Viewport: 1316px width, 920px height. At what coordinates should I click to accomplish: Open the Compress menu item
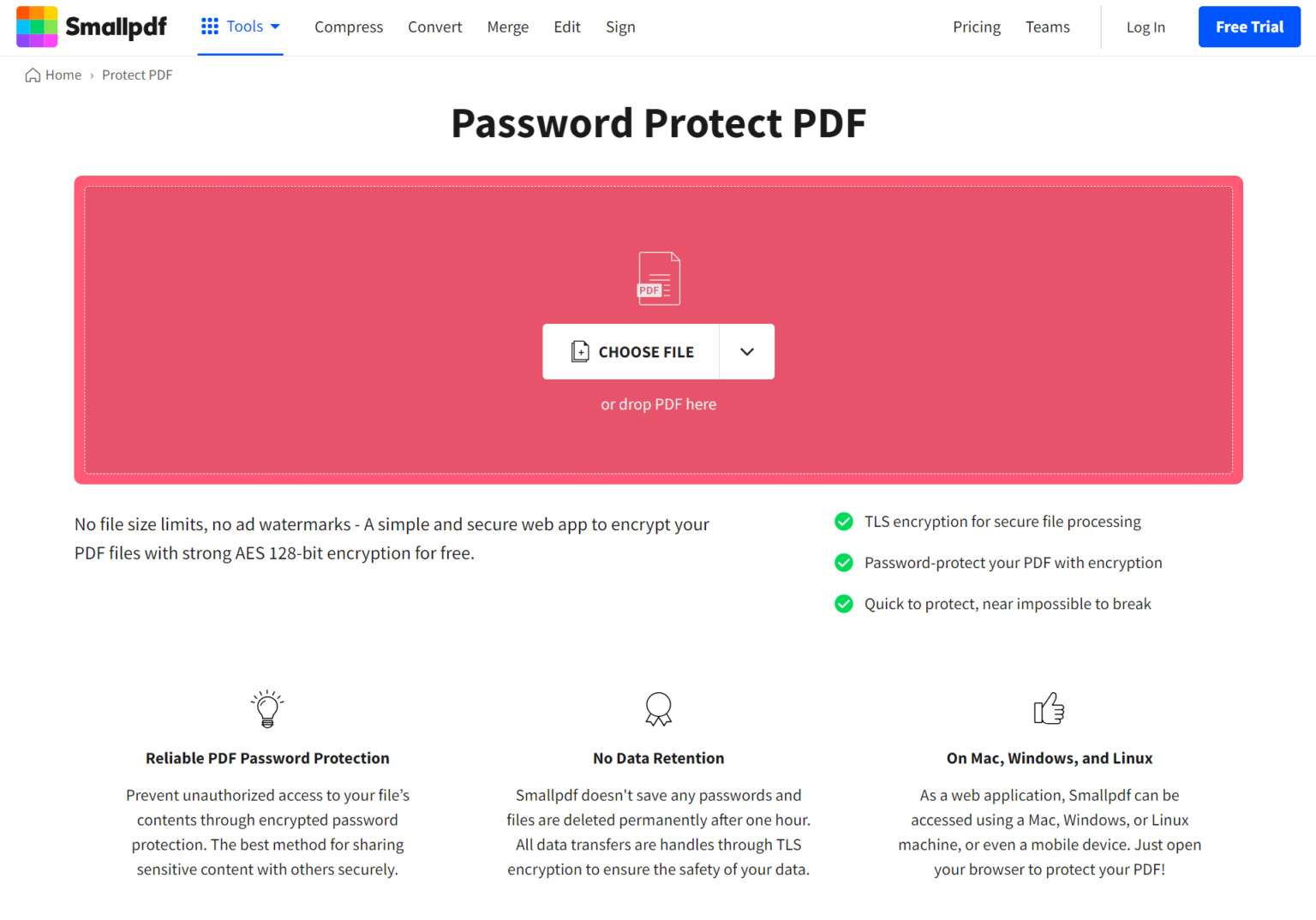(349, 27)
